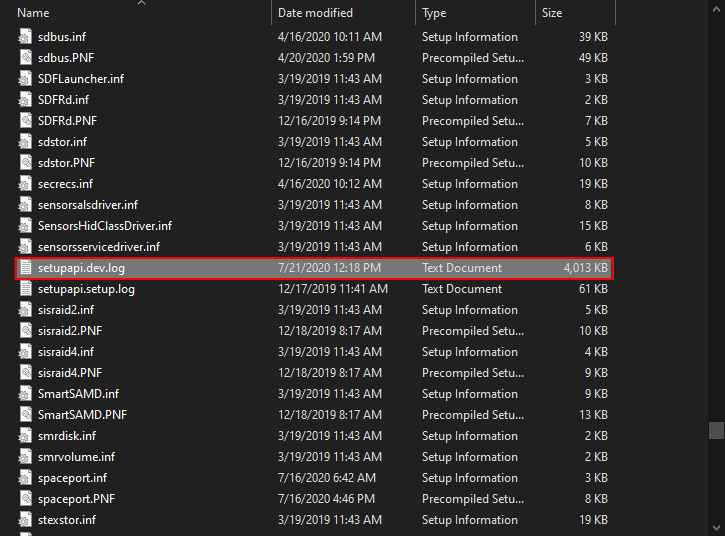The width and height of the screenshot is (725, 536).
Task: Sort files by the Type column header
Action: [x=434, y=13]
